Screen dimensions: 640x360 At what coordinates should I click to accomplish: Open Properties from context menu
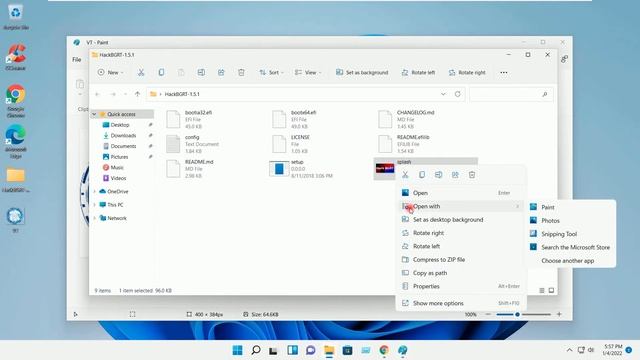(461, 286)
